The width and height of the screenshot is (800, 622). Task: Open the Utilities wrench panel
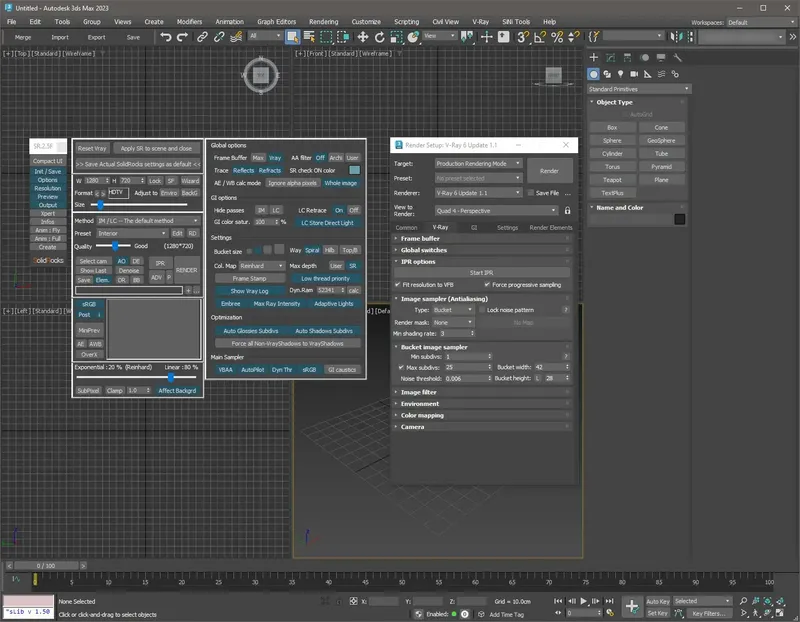coord(678,58)
